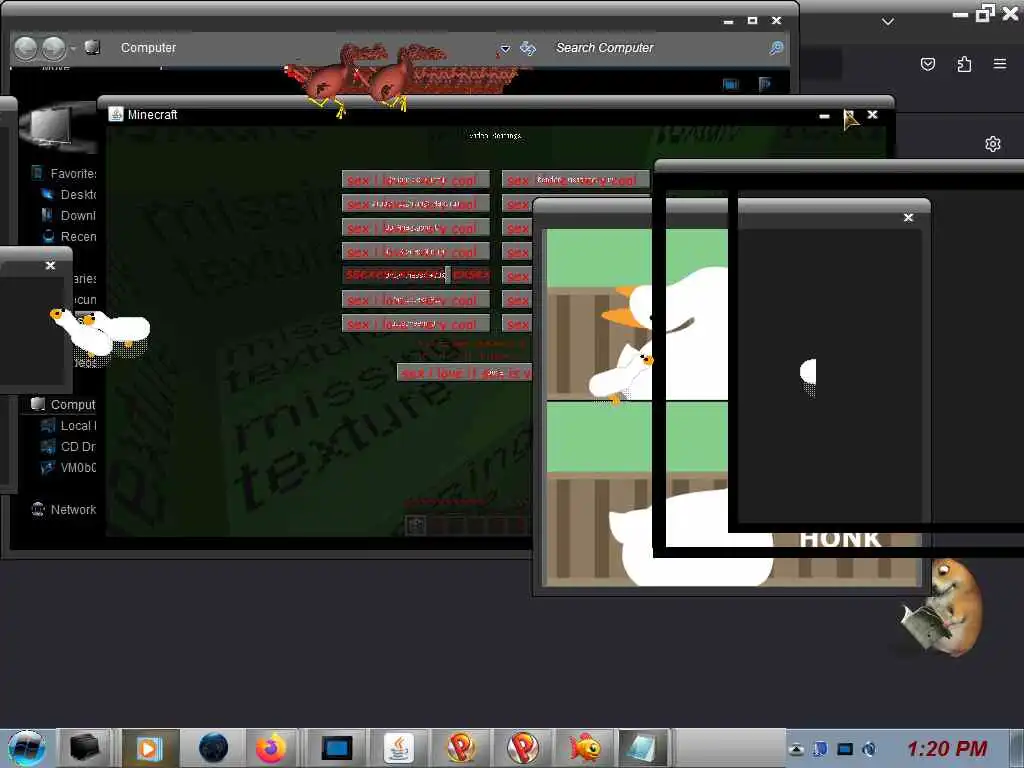
Task: Select Computer in the explorer sidebar tree
Action: 63,404
